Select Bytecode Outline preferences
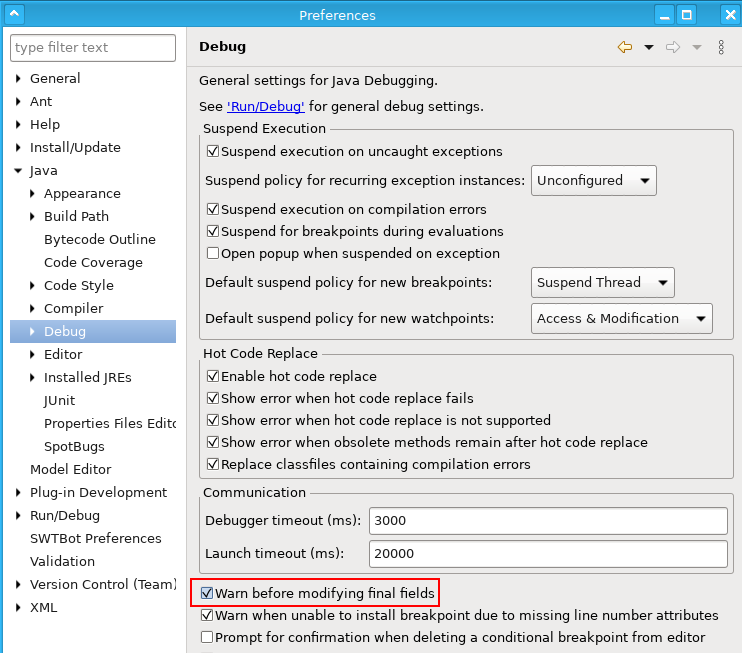 [100, 239]
